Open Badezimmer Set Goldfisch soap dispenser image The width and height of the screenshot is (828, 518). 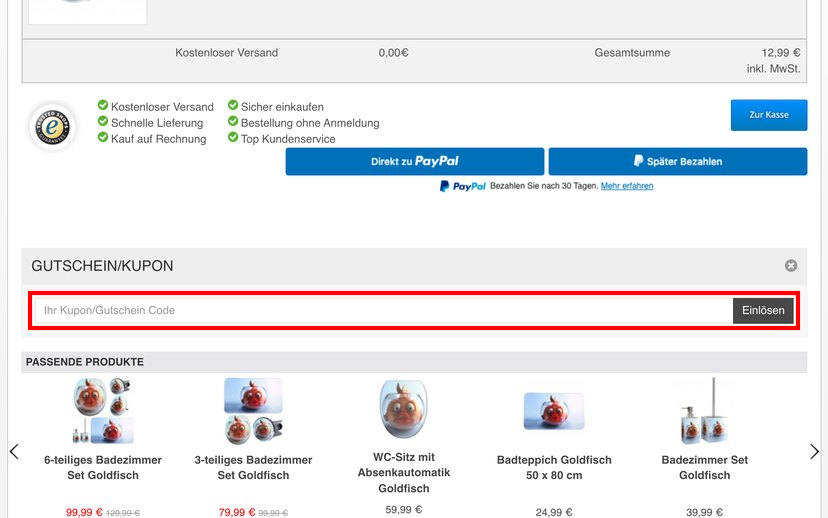(x=704, y=411)
